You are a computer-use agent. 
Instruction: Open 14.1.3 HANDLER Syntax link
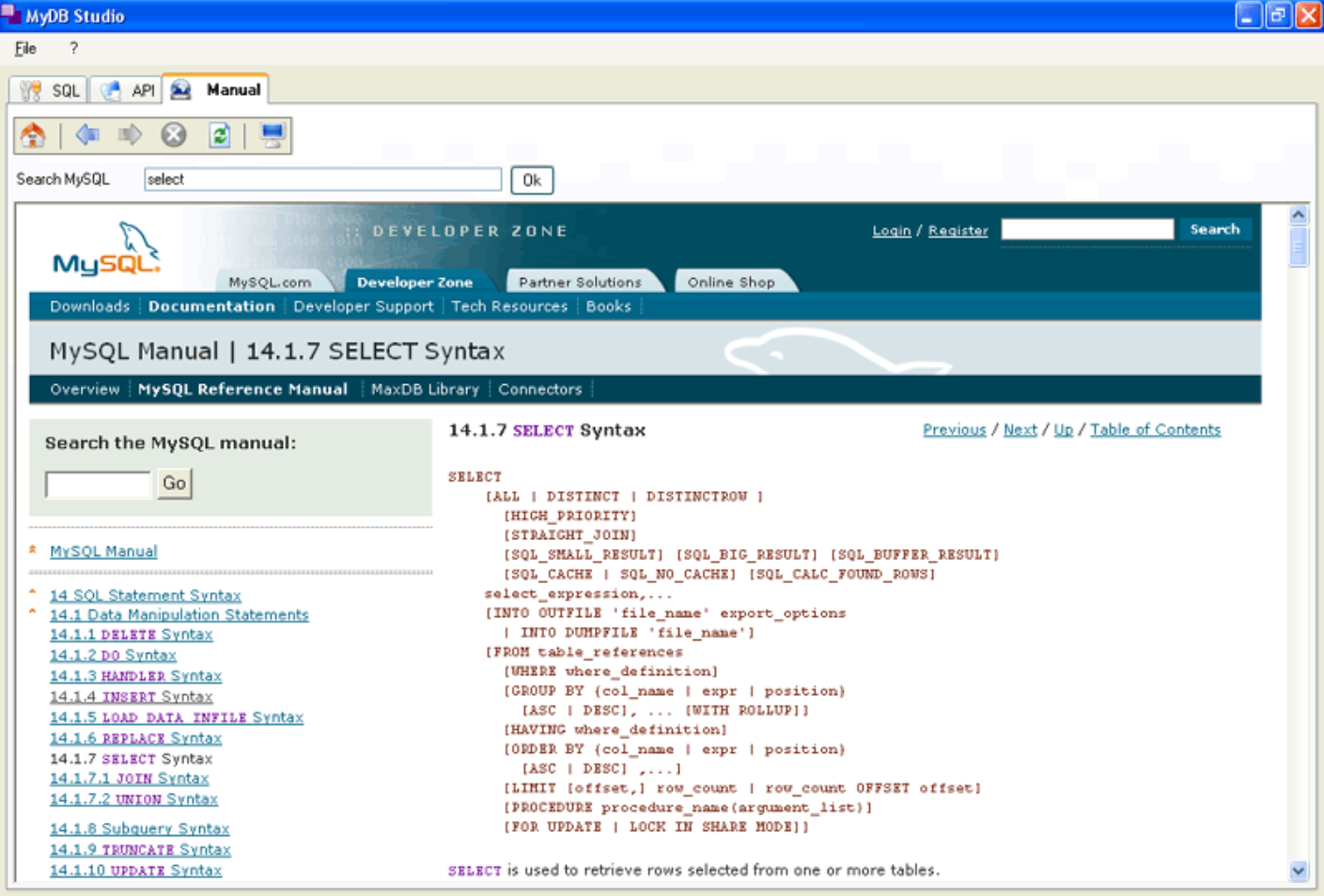[x=136, y=676]
